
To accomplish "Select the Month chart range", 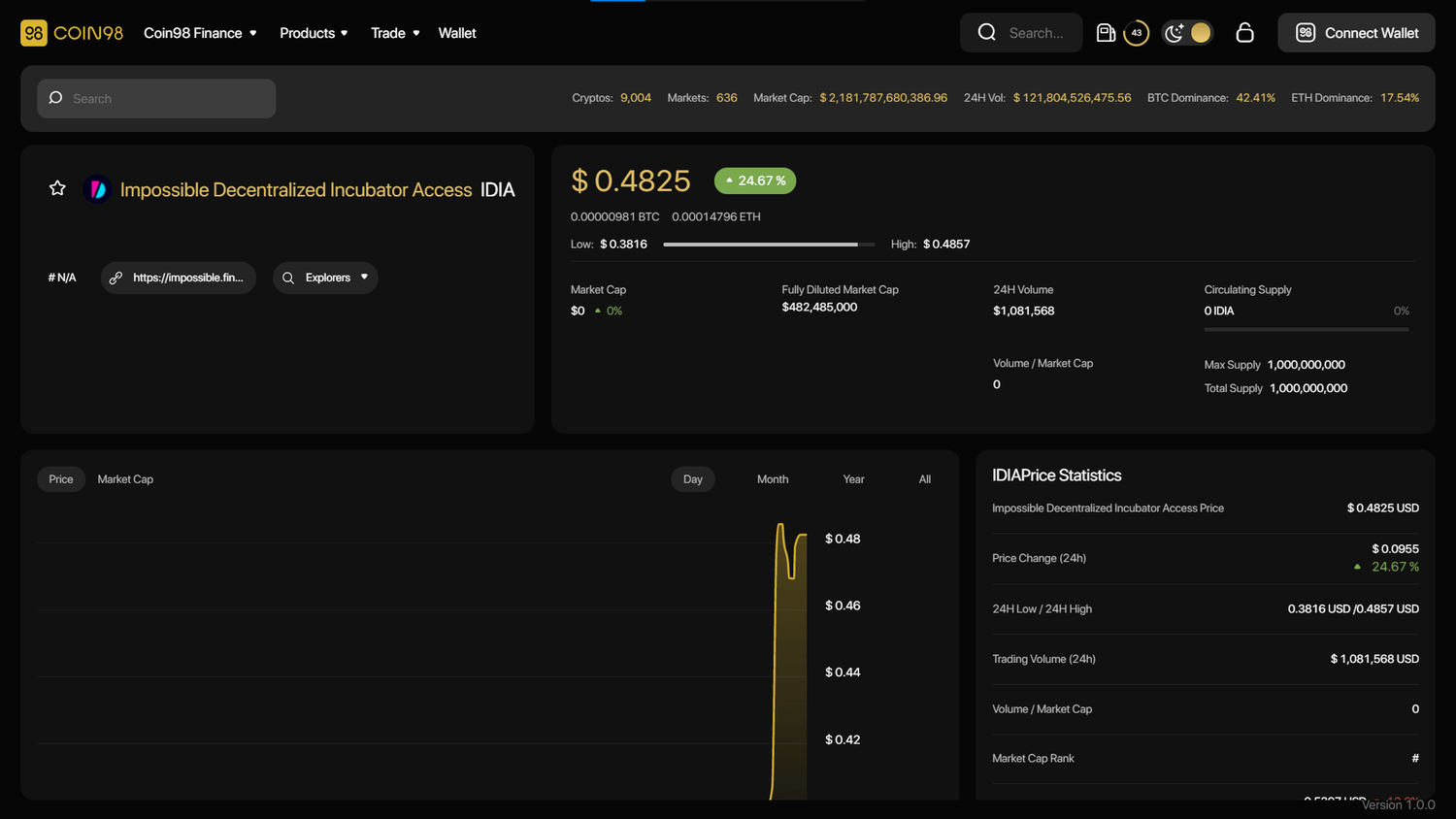I will pos(773,479).
